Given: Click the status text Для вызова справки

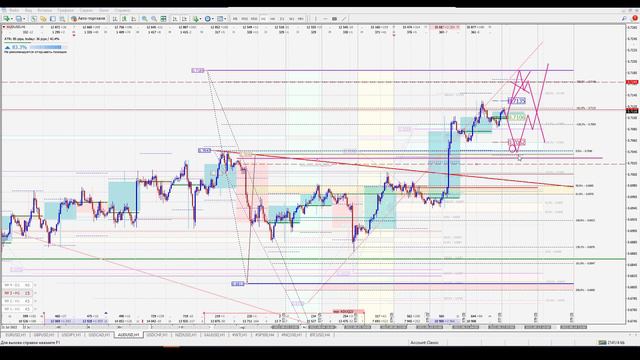Looking at the screenshot, I should point(30,342).
